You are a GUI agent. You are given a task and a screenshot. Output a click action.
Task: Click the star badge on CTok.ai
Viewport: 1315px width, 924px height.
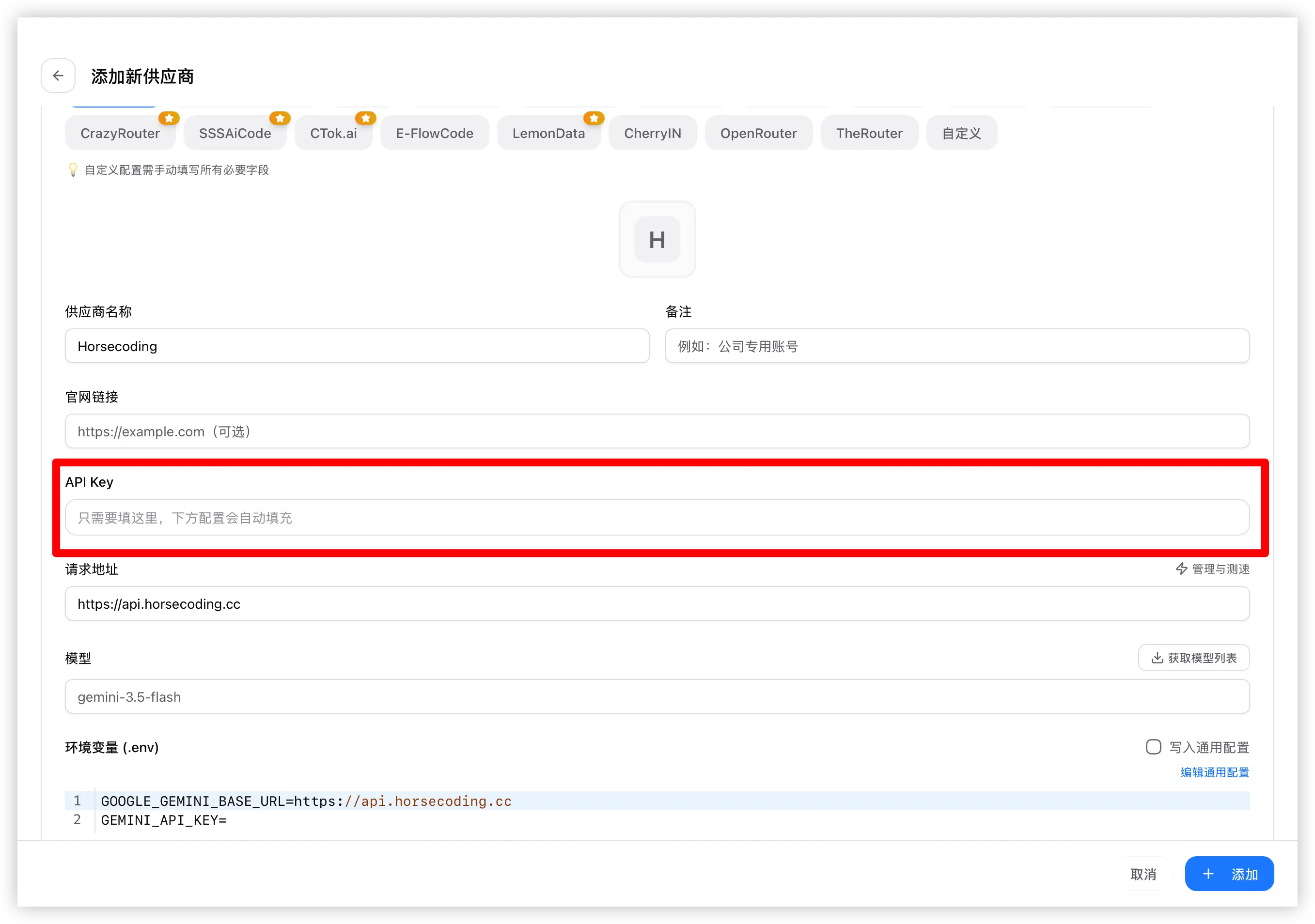click(x=365, y=118)
